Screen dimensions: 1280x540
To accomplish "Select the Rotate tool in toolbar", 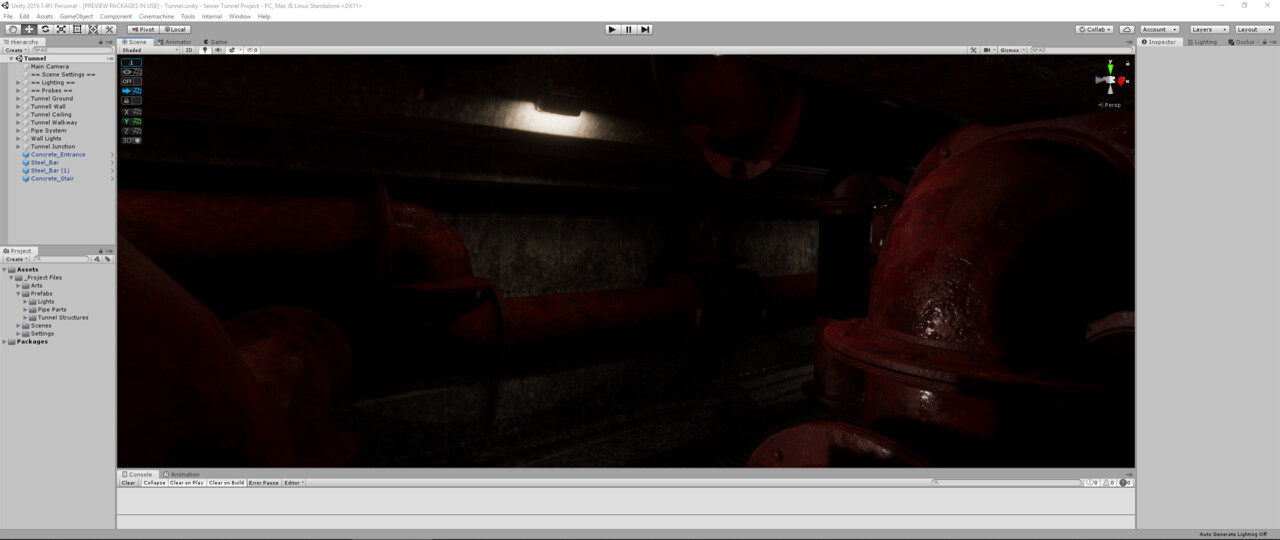I will [x=44, y=29].
